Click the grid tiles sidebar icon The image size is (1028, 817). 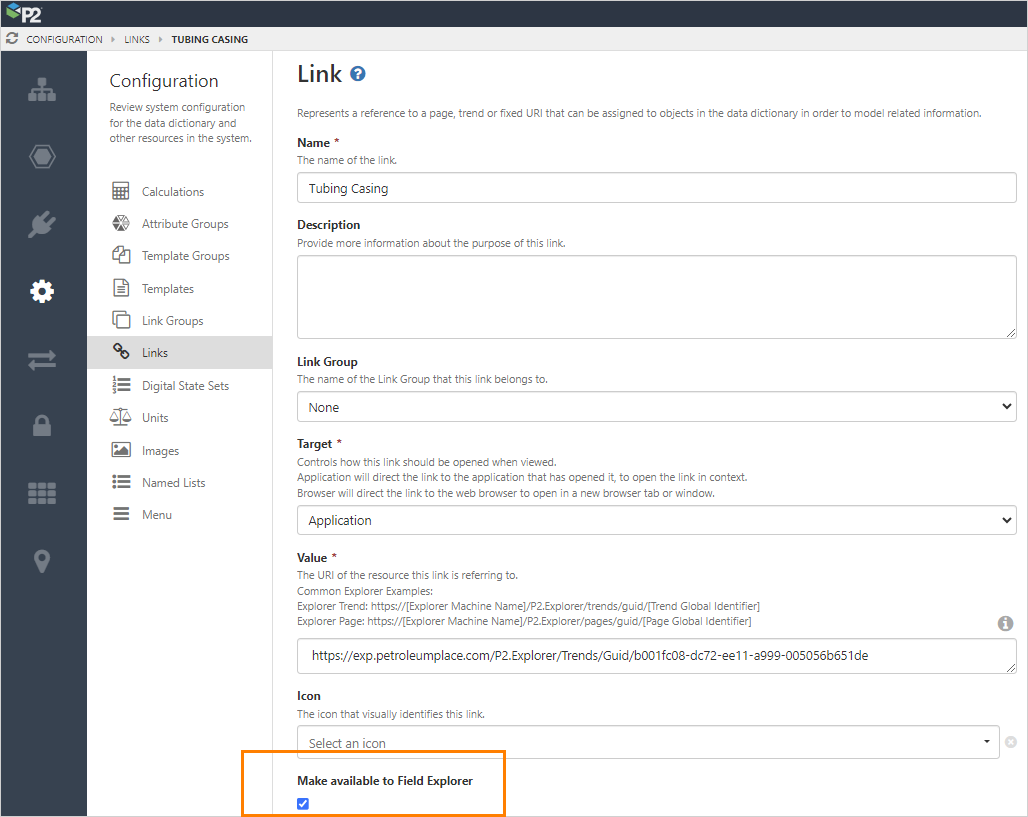point(42,493)
